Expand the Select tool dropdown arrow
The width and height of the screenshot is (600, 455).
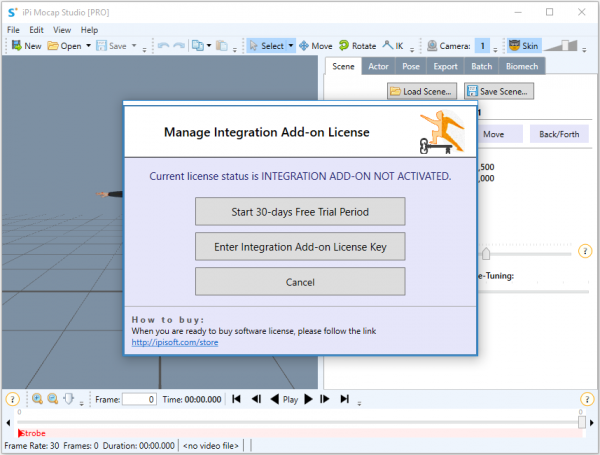291,46
